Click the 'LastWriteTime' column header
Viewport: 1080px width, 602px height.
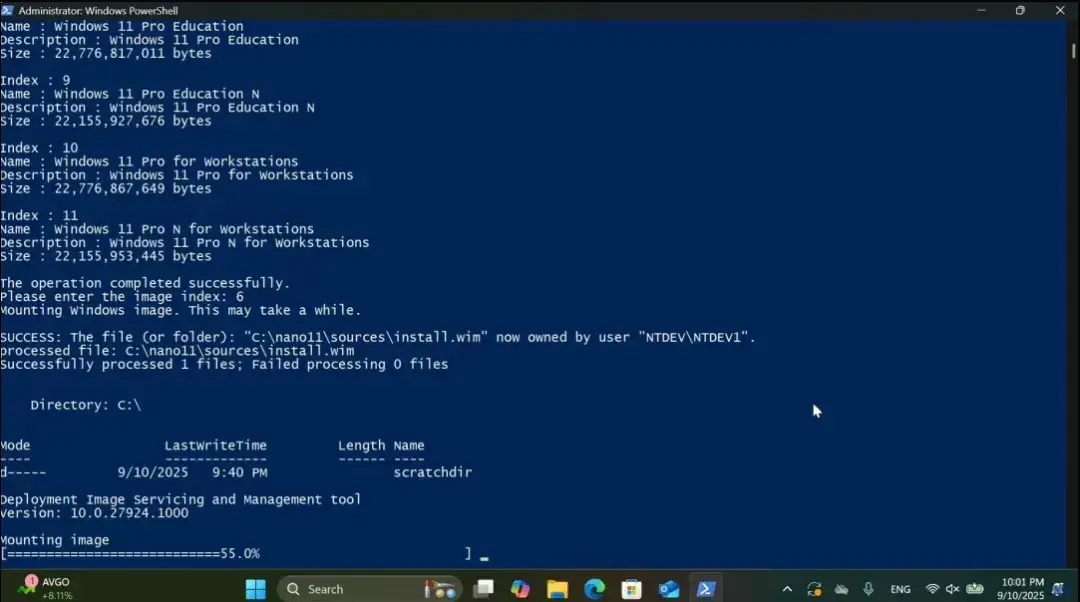215,446
